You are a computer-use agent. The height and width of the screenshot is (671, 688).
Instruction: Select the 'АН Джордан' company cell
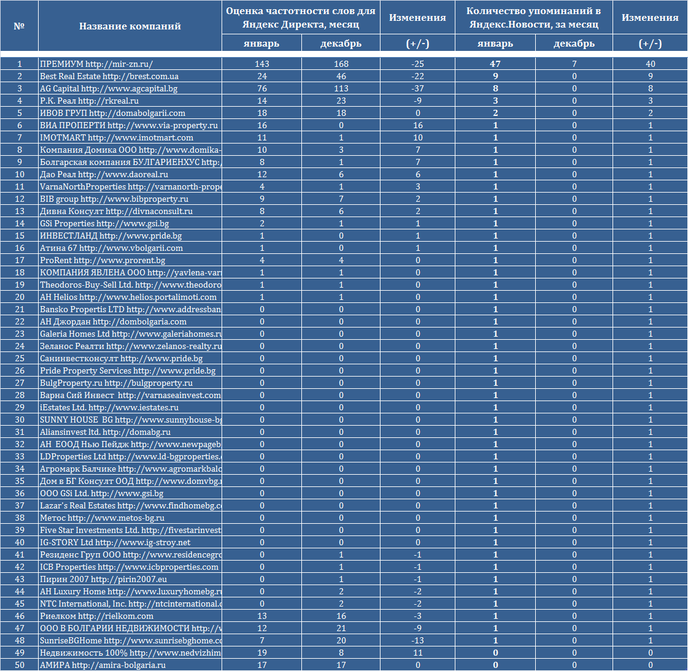[x=130, y=322]
